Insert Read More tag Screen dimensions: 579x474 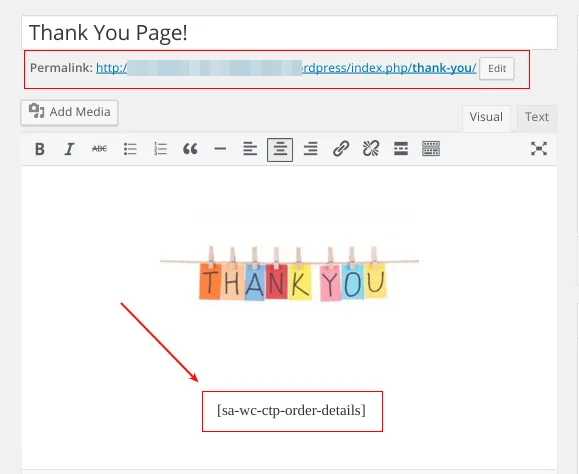[401, 149]
